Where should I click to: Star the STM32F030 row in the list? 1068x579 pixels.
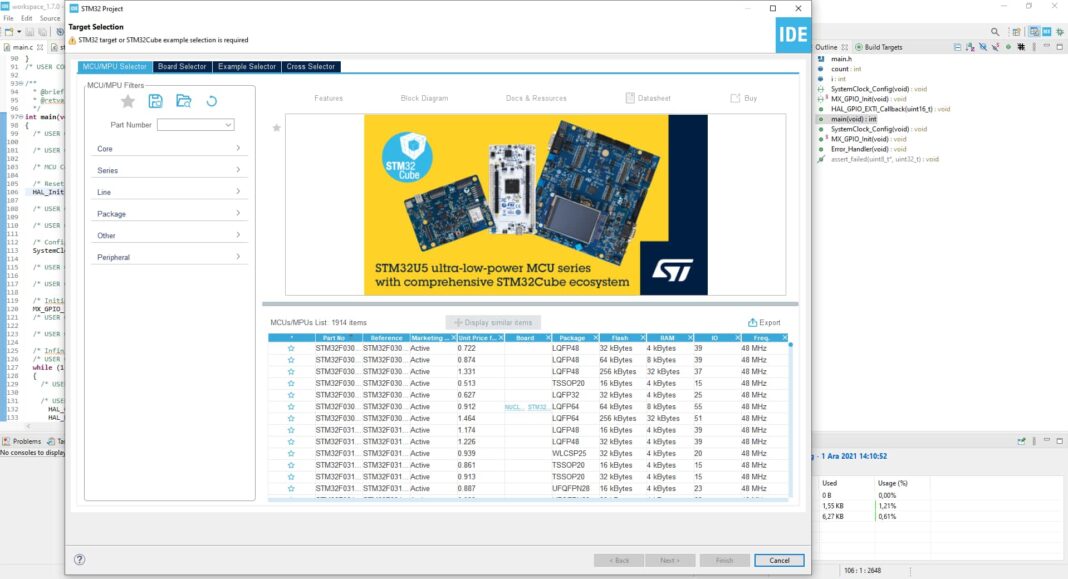290,348
